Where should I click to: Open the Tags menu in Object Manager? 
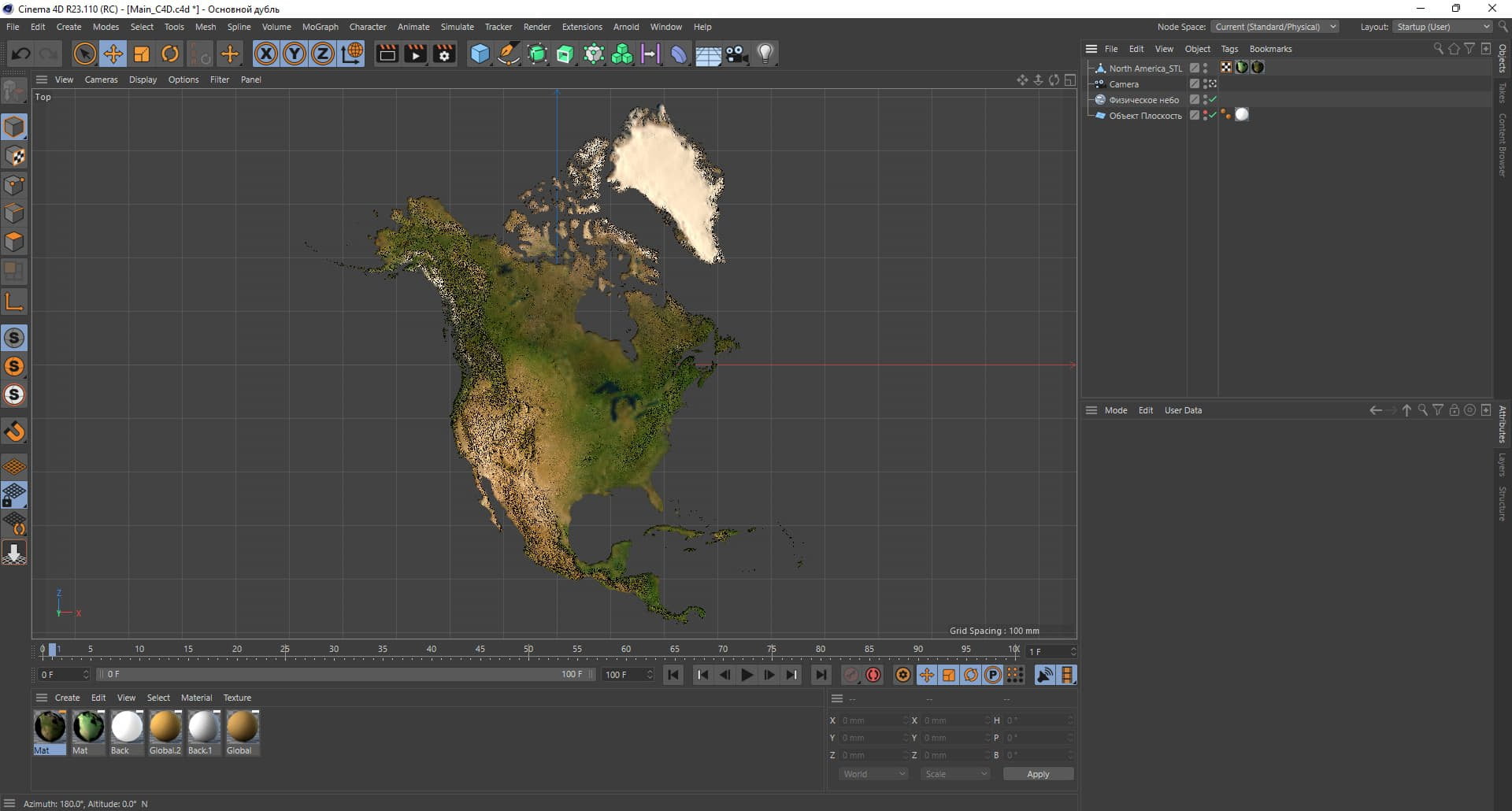pyautogui.click(x=1229, y=49)
